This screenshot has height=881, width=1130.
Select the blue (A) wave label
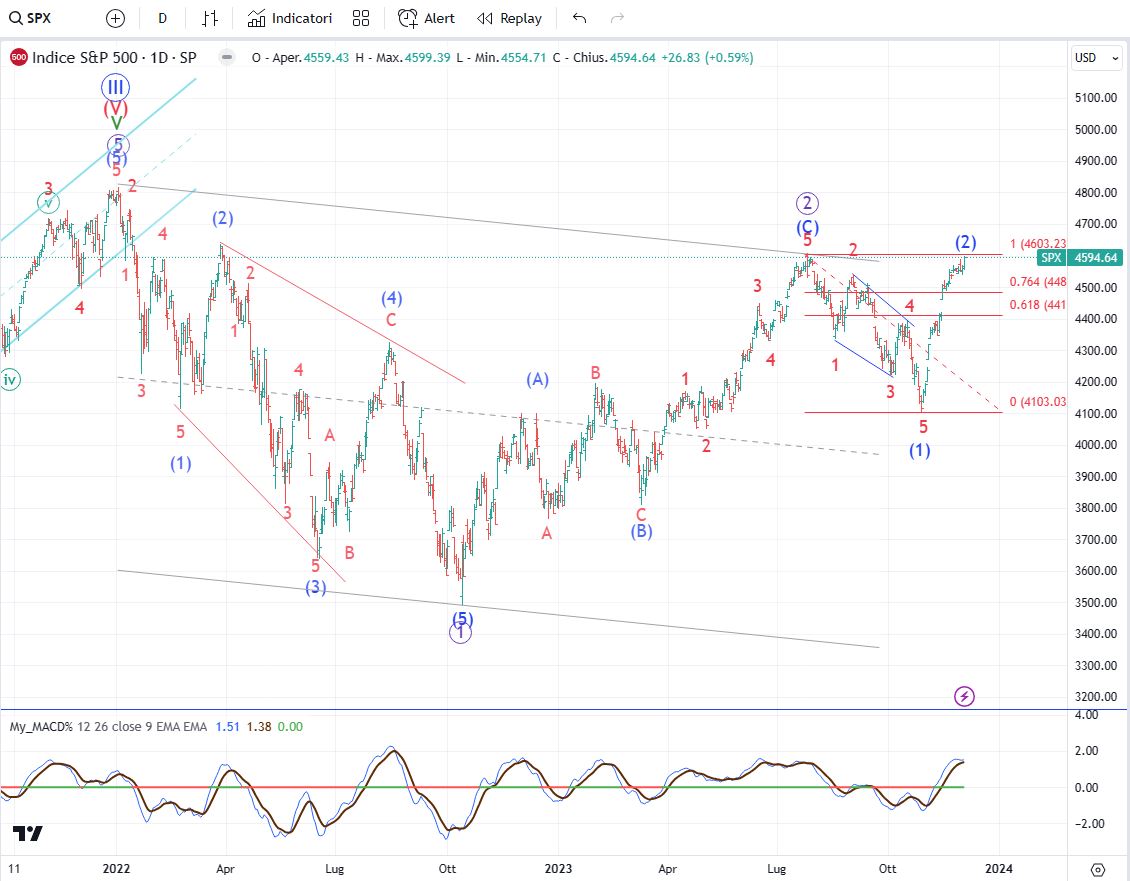click(538, 379)
